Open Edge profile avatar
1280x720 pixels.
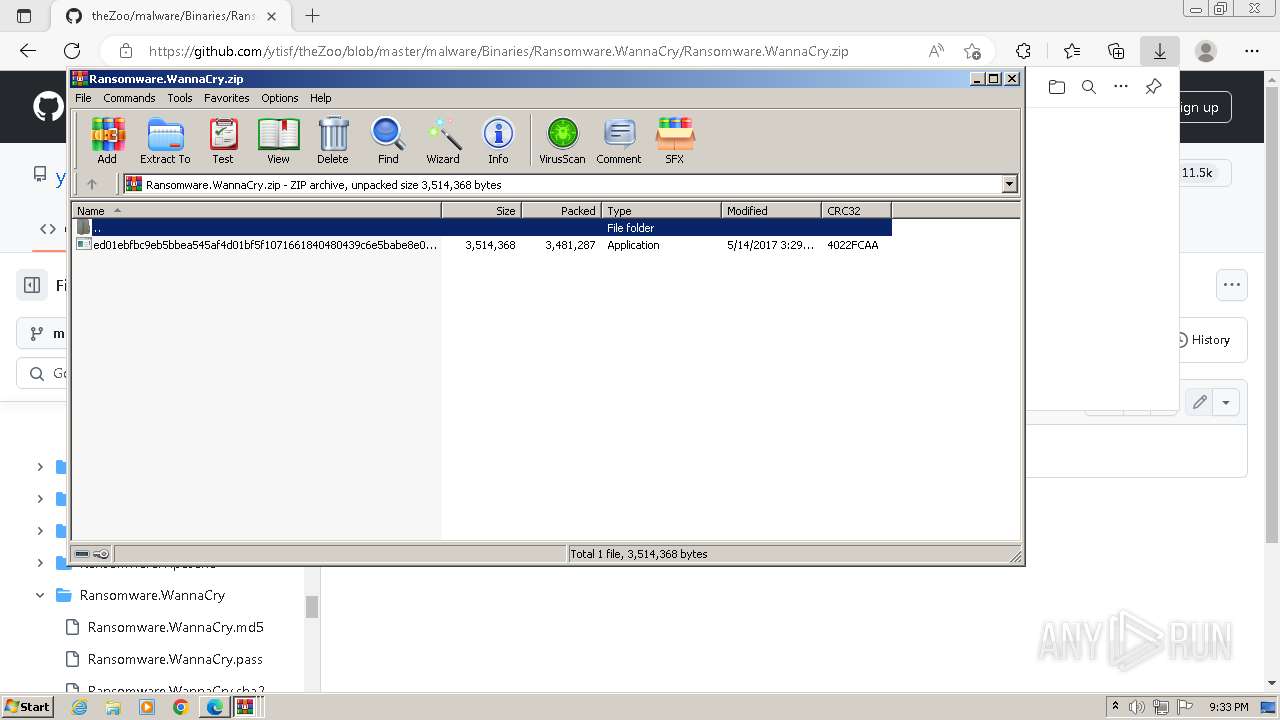[1206, 51]
